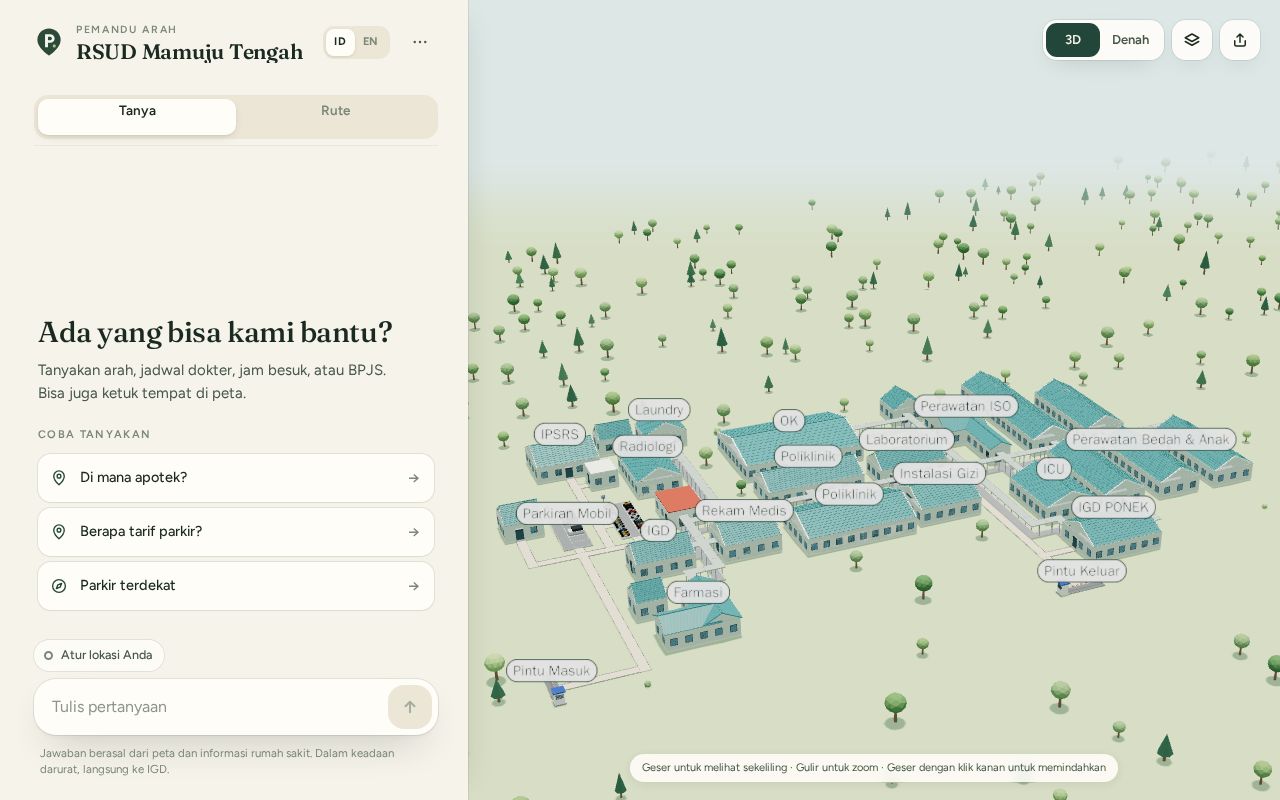Select the IGD label near red roof
The width and height of the screenshot is (1280, 800).
[658, 530]
